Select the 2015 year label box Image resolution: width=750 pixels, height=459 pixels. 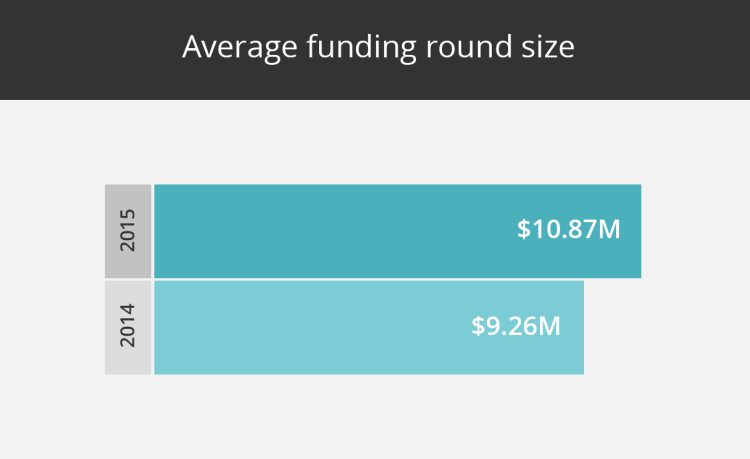128,231
